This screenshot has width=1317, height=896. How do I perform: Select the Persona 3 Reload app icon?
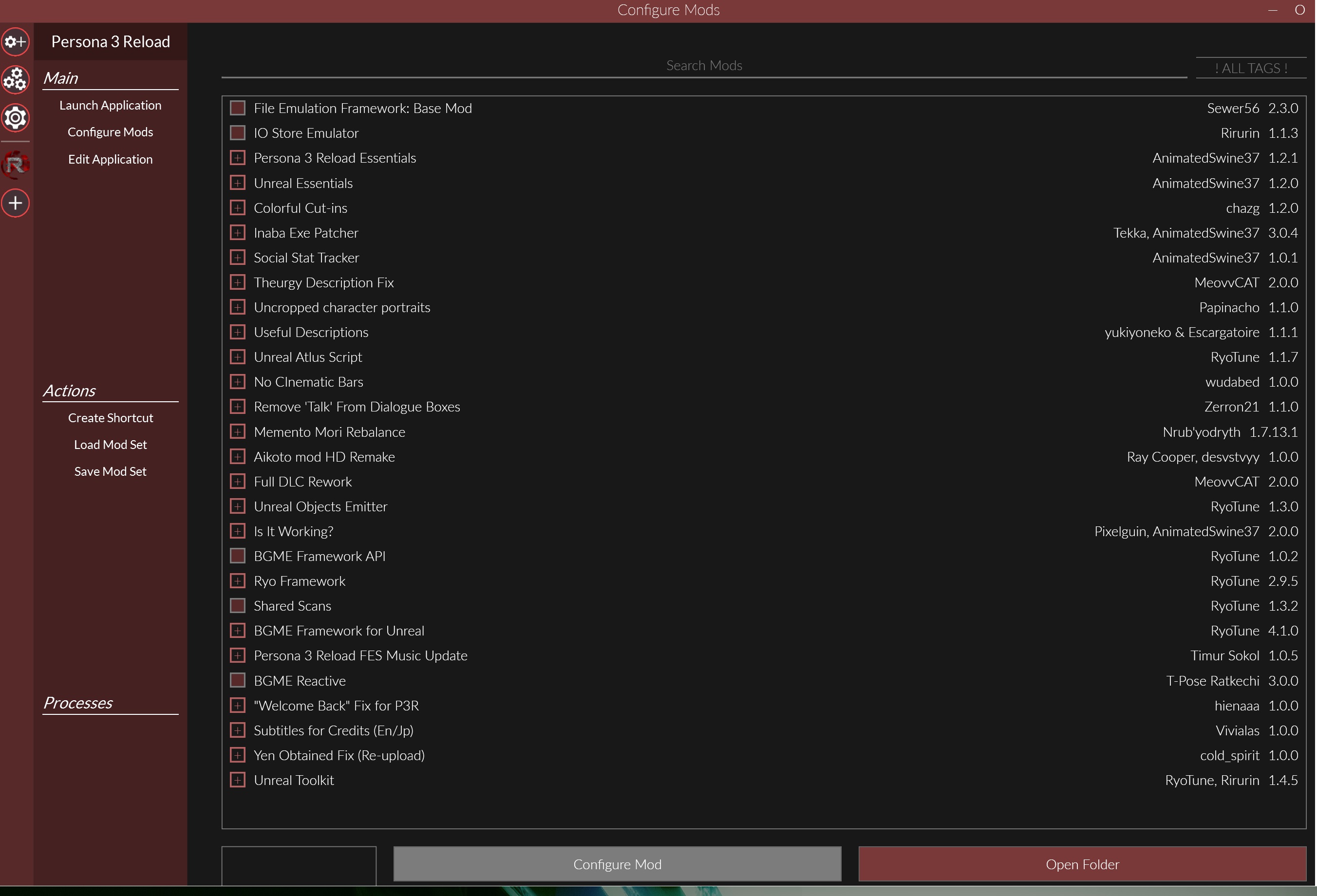(15, 165)
